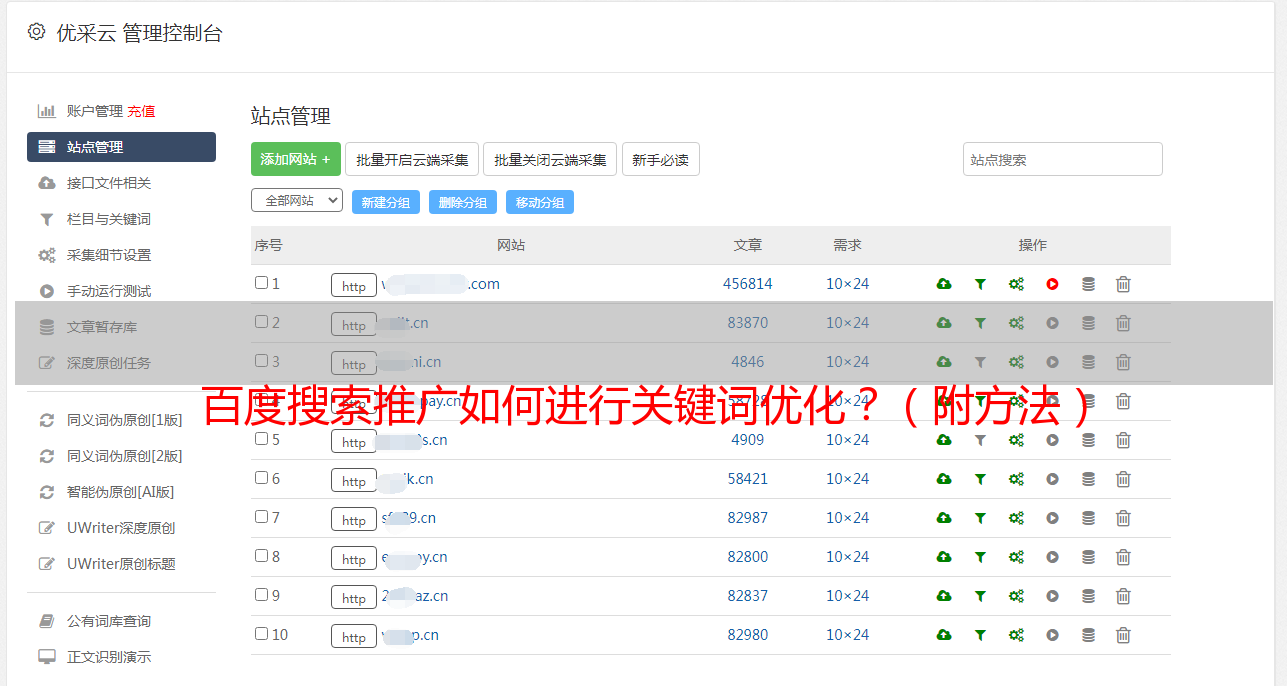Click the trash icon in row 7
The image size is (1287, 686).
1123,518
